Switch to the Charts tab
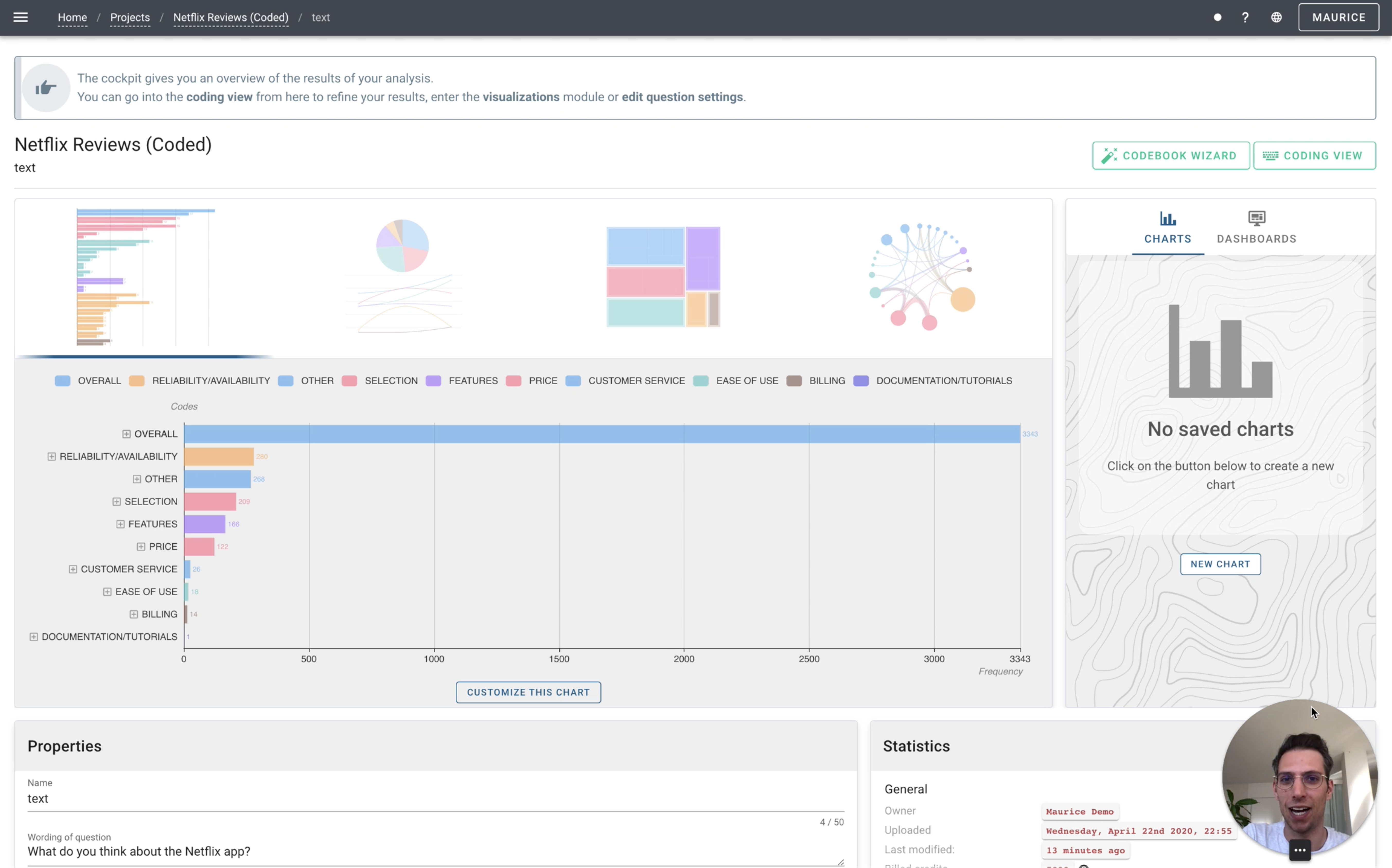 [x=1168, y=227]
